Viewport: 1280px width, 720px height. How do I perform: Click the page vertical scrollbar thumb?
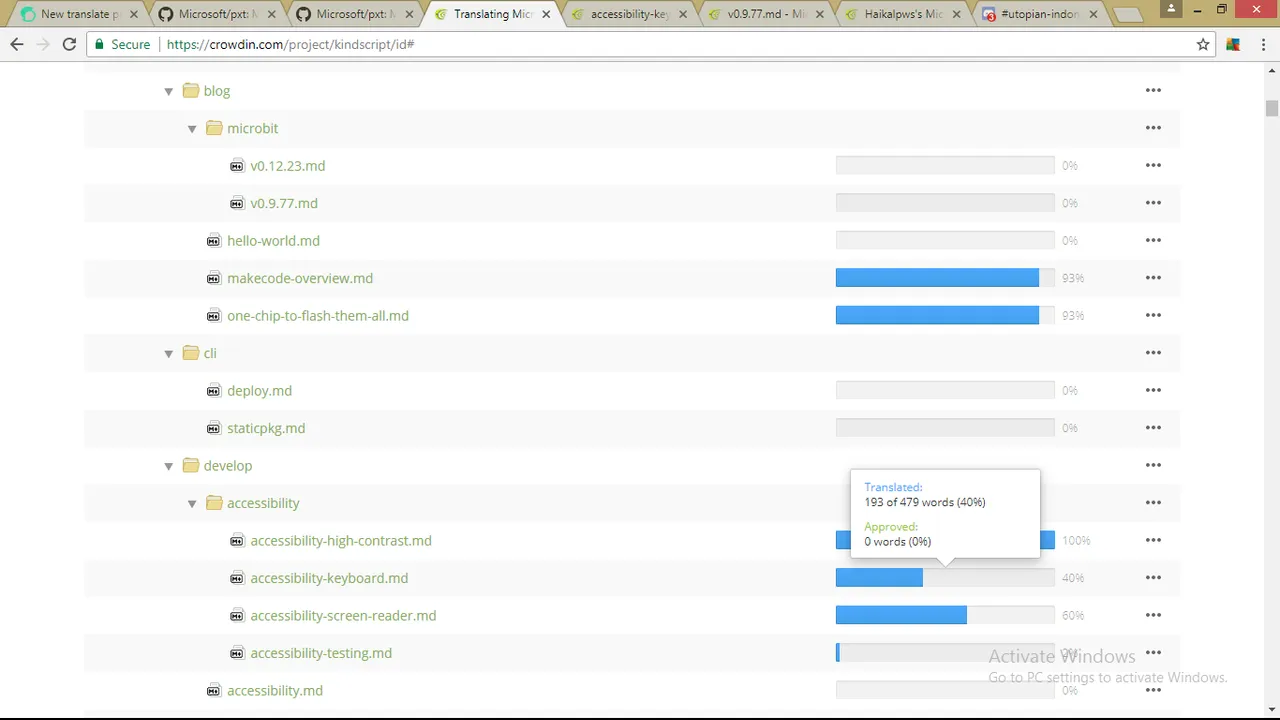[1271, 108]
